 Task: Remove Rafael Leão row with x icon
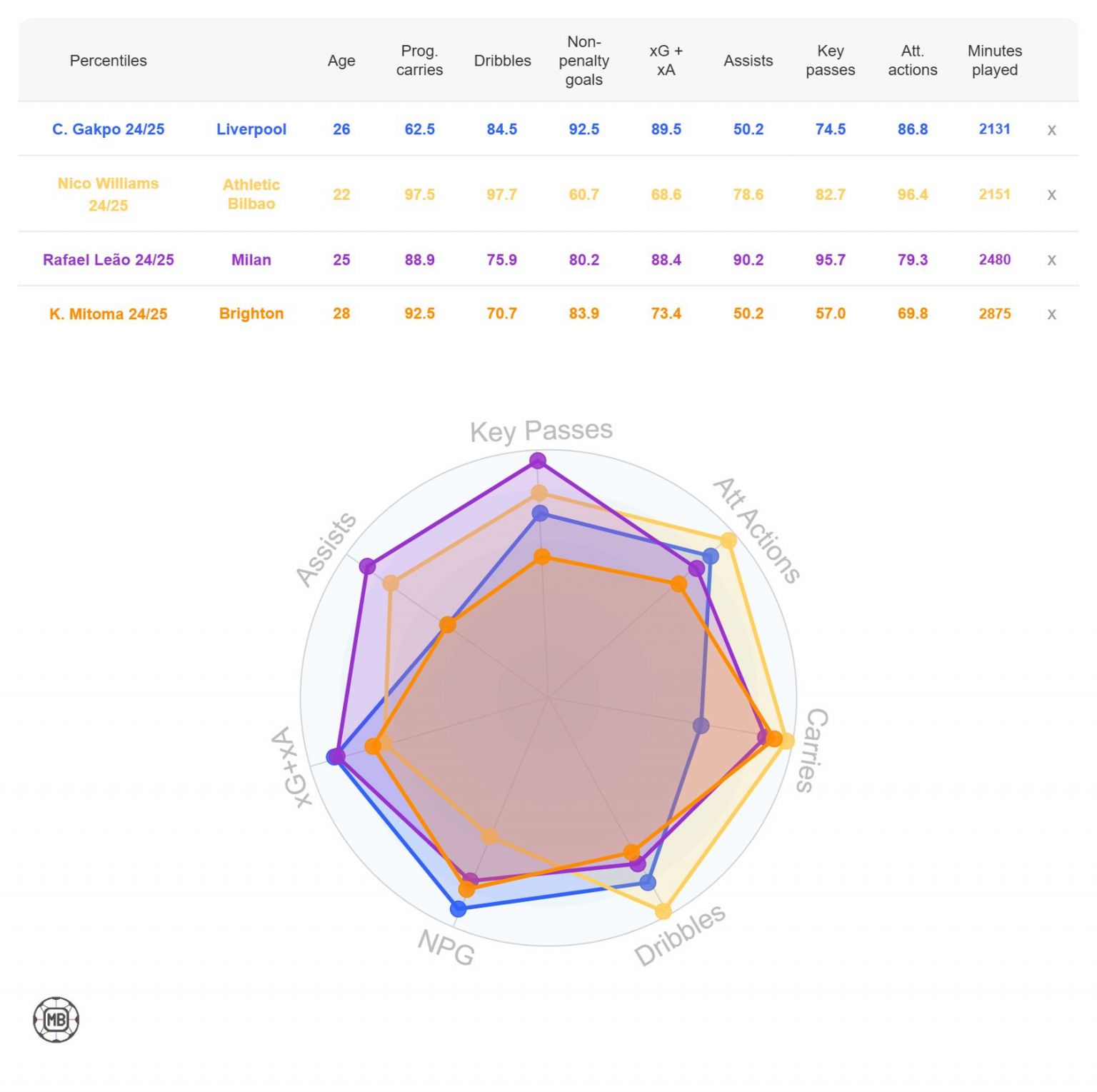tap(1051, 260)
